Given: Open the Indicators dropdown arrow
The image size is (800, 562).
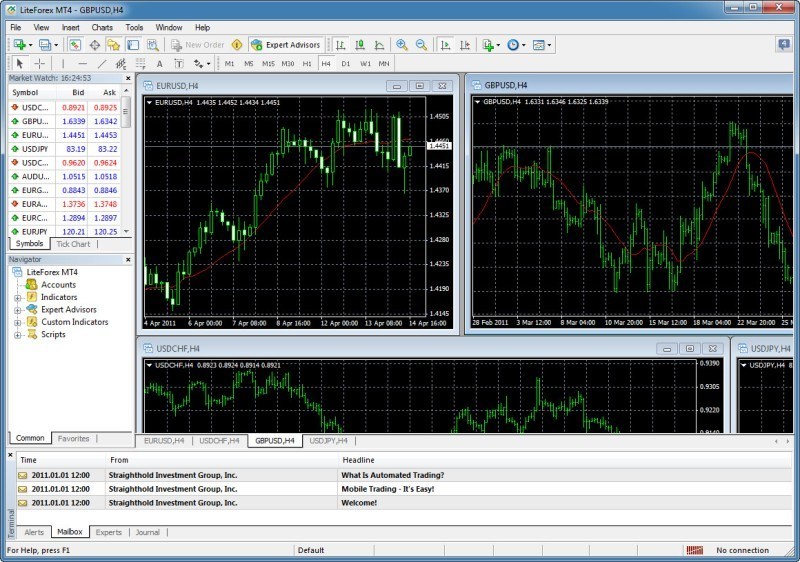Looking at the screenshot, I should (x=498, y=45).
